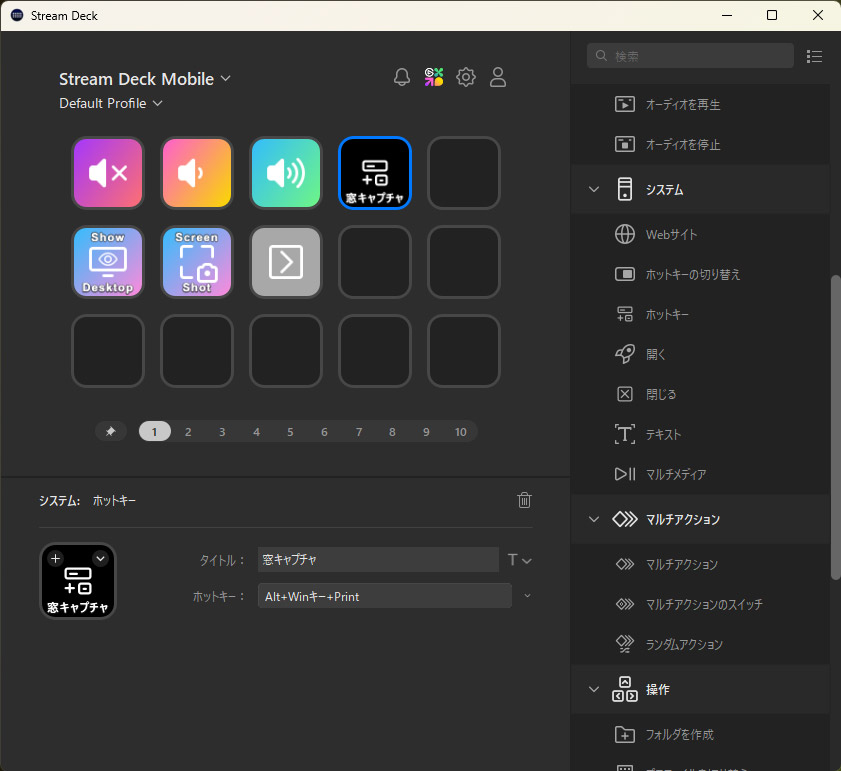Viewport: 841px width, 771px height.
Task: Switch to page 3
Action: click(x=222, y=431)
